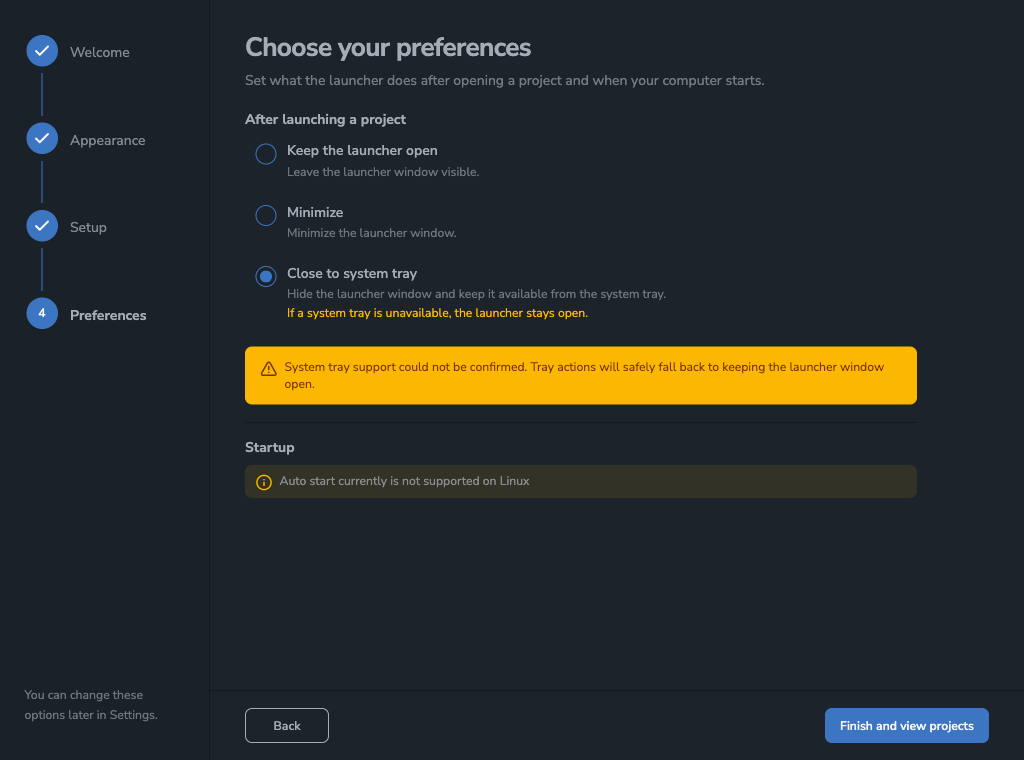The height and width of the screenshot is (760, 1024).
Task: Click the Minimize option label text
Action: coord(315,212)
